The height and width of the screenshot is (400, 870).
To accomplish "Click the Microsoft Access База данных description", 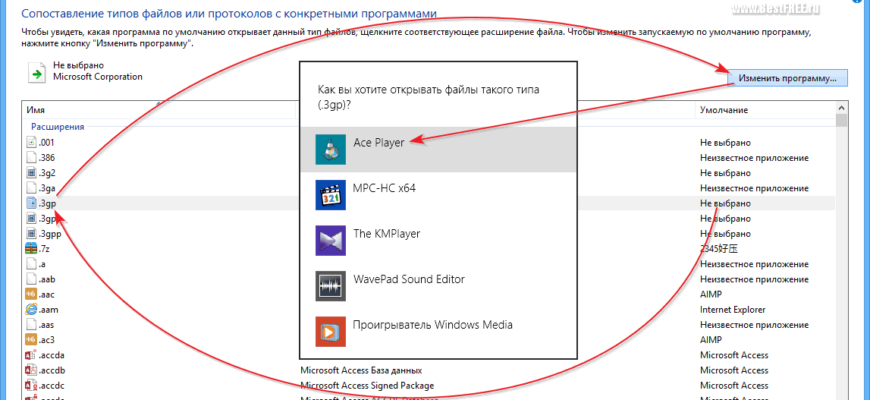I will point(361,370).
